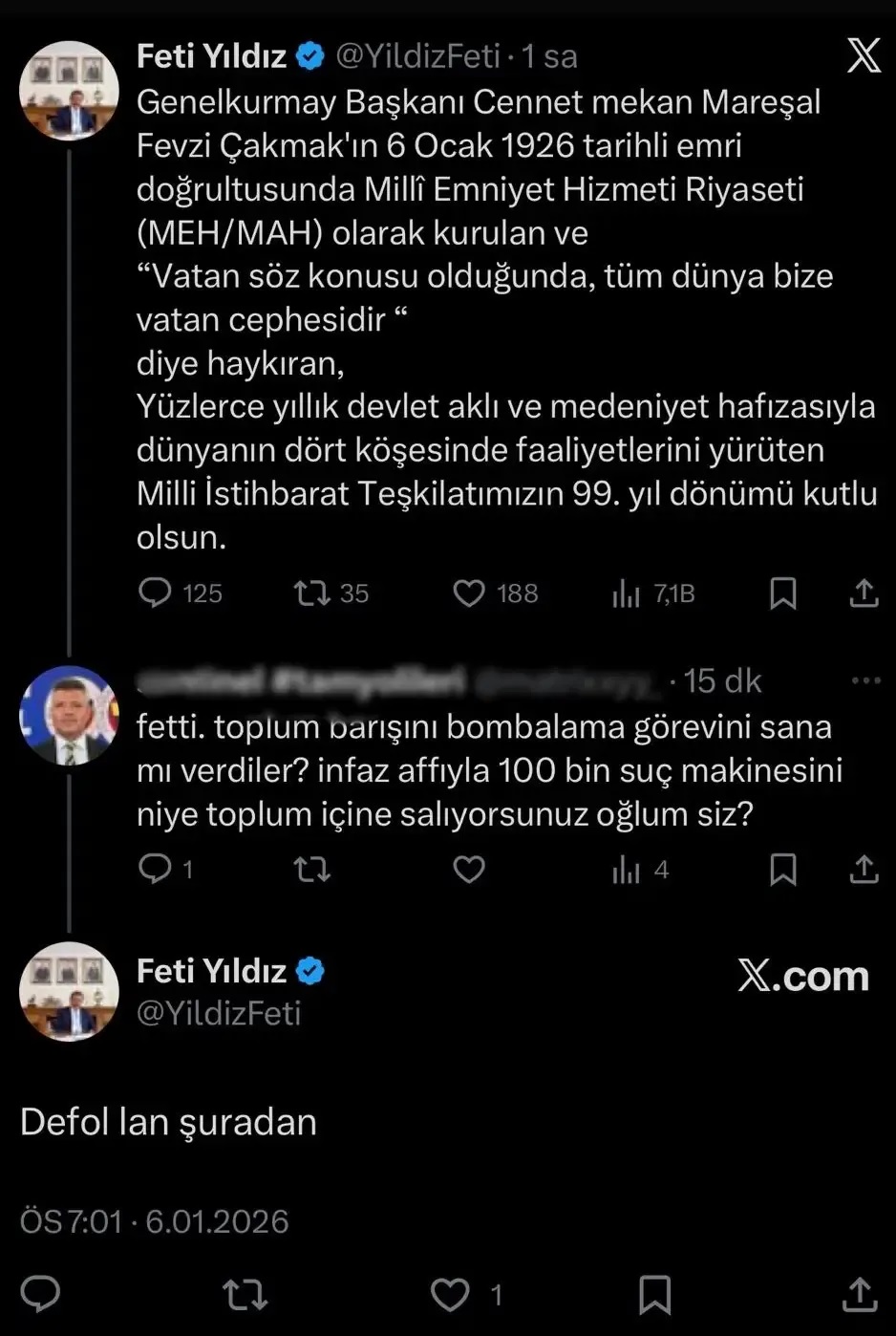Share the 'fetti. toplum barışını' comment

pyautogui.click(x=864, y=869)
